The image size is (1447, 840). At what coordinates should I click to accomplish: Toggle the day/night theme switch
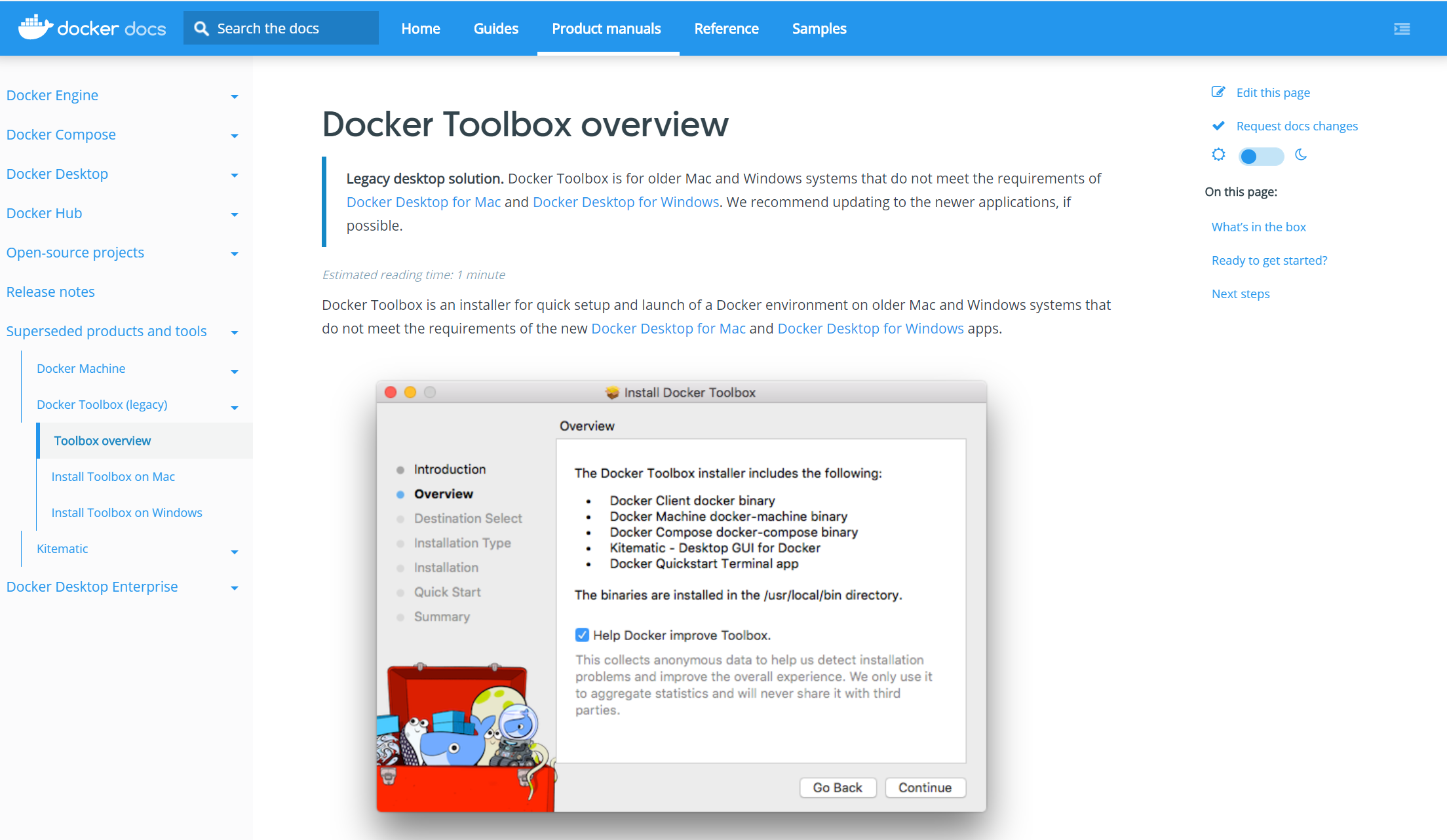coord(1260,156)
